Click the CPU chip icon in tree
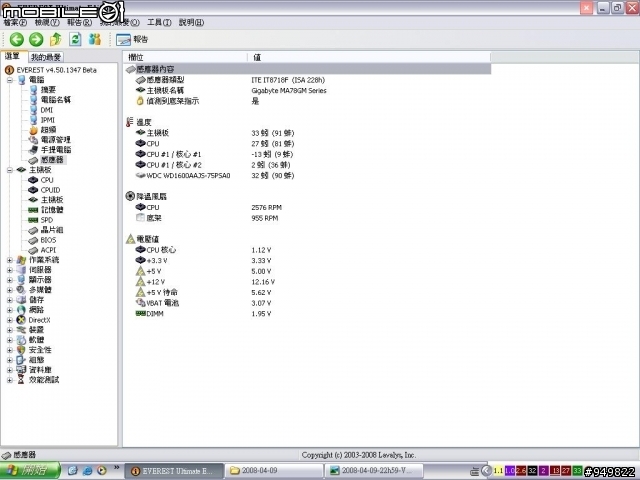 click(33, 180)
